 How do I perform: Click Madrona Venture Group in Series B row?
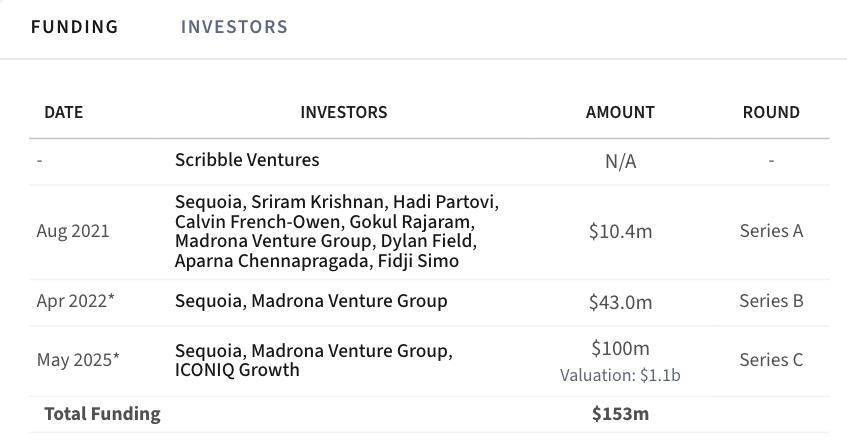pos(349,301)
